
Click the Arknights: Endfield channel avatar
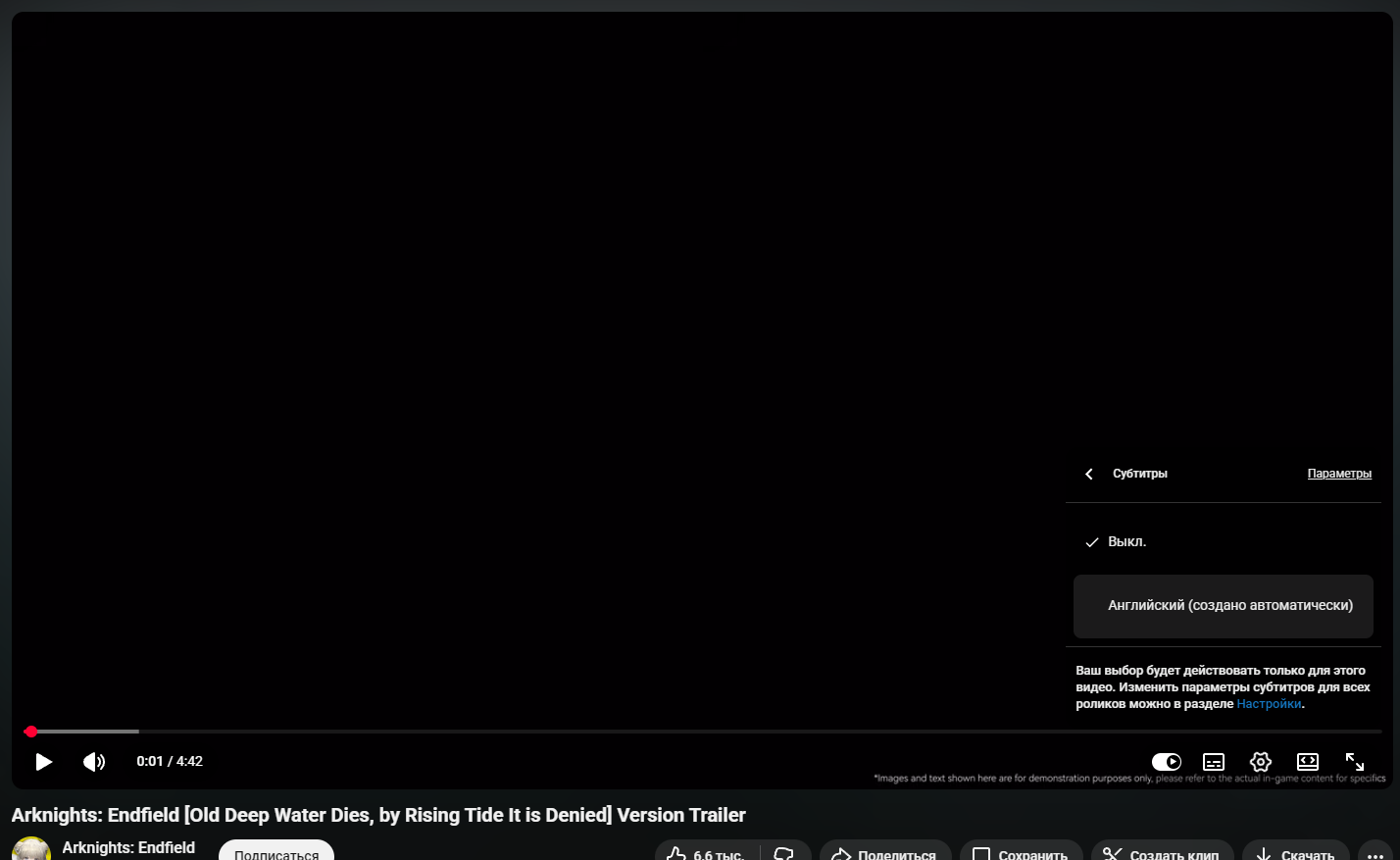tap(31, 848)
